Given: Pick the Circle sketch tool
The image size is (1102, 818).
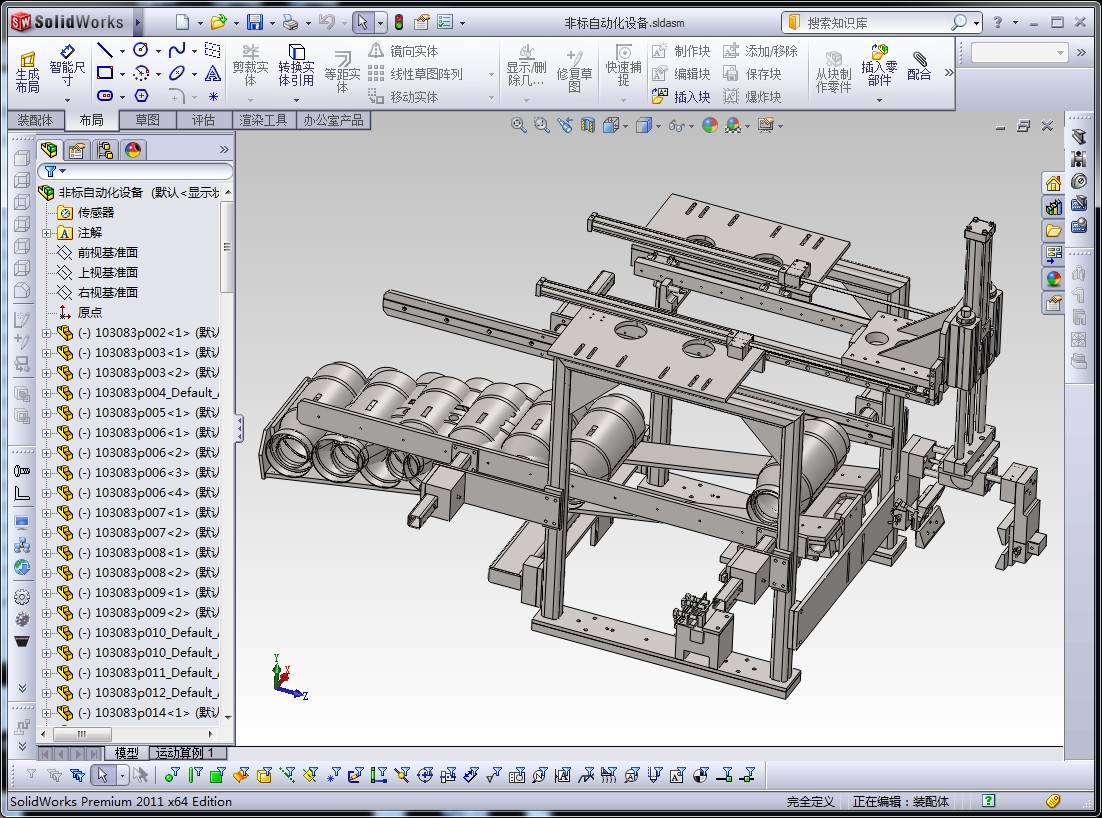Looking at the screenshot, I should tap(141, 50).
